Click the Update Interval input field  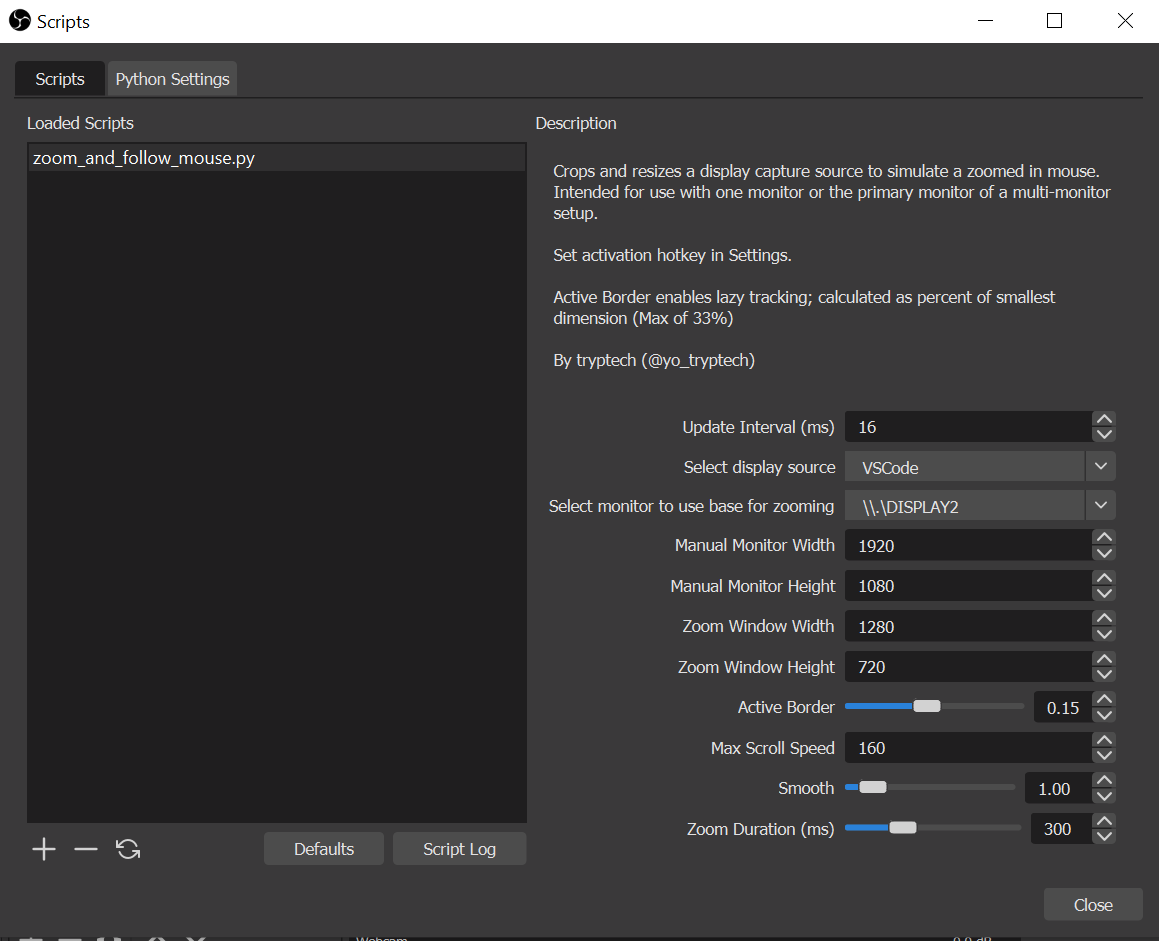coord(968,427)
